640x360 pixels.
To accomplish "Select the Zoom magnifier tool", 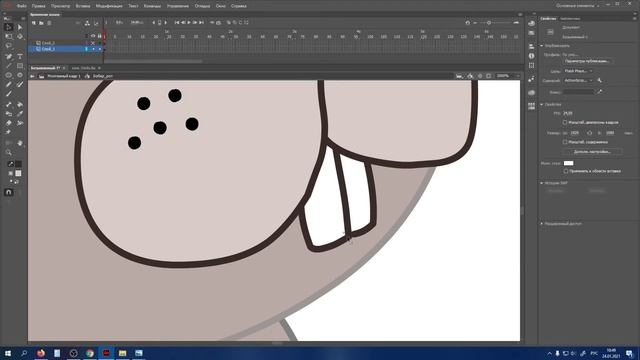I will click(9, 153).
